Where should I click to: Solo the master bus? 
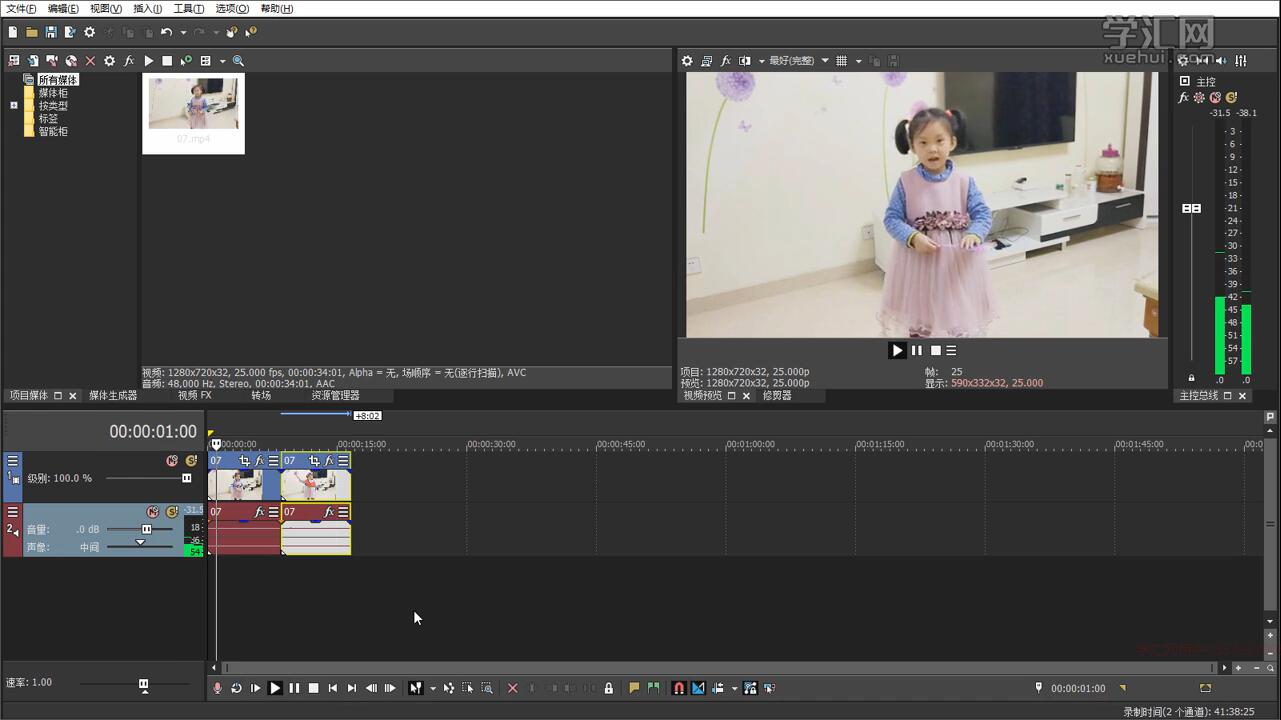1231,98
